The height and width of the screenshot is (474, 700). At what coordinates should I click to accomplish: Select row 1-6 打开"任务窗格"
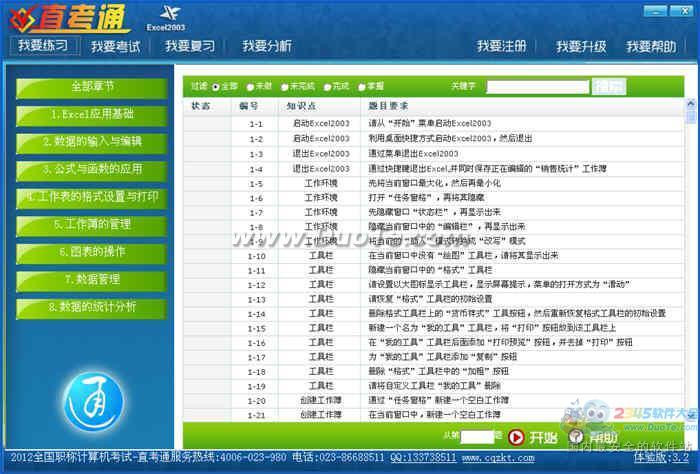pyautogui.click(x=433, y=198)
